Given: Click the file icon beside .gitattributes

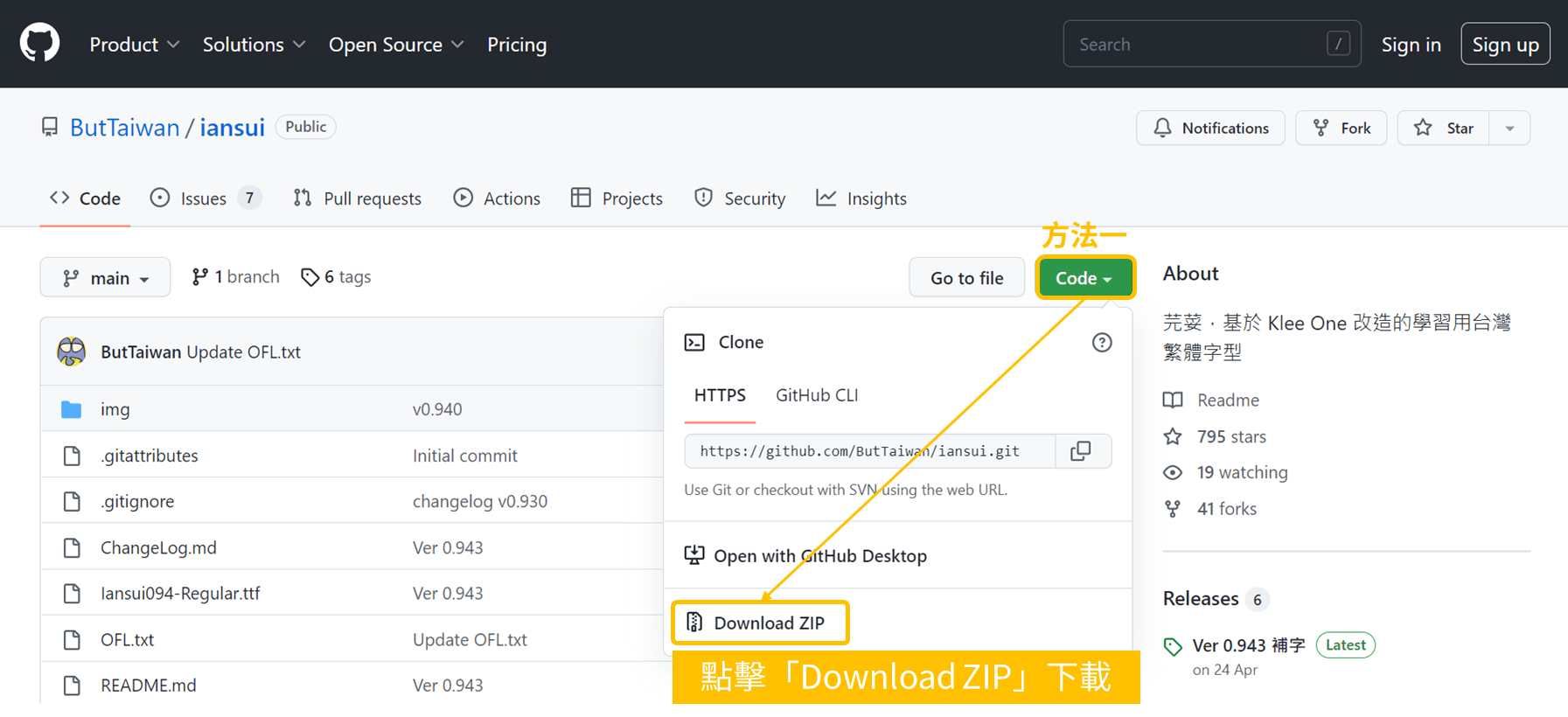Looking at the screenshot, I should point(72,456).
